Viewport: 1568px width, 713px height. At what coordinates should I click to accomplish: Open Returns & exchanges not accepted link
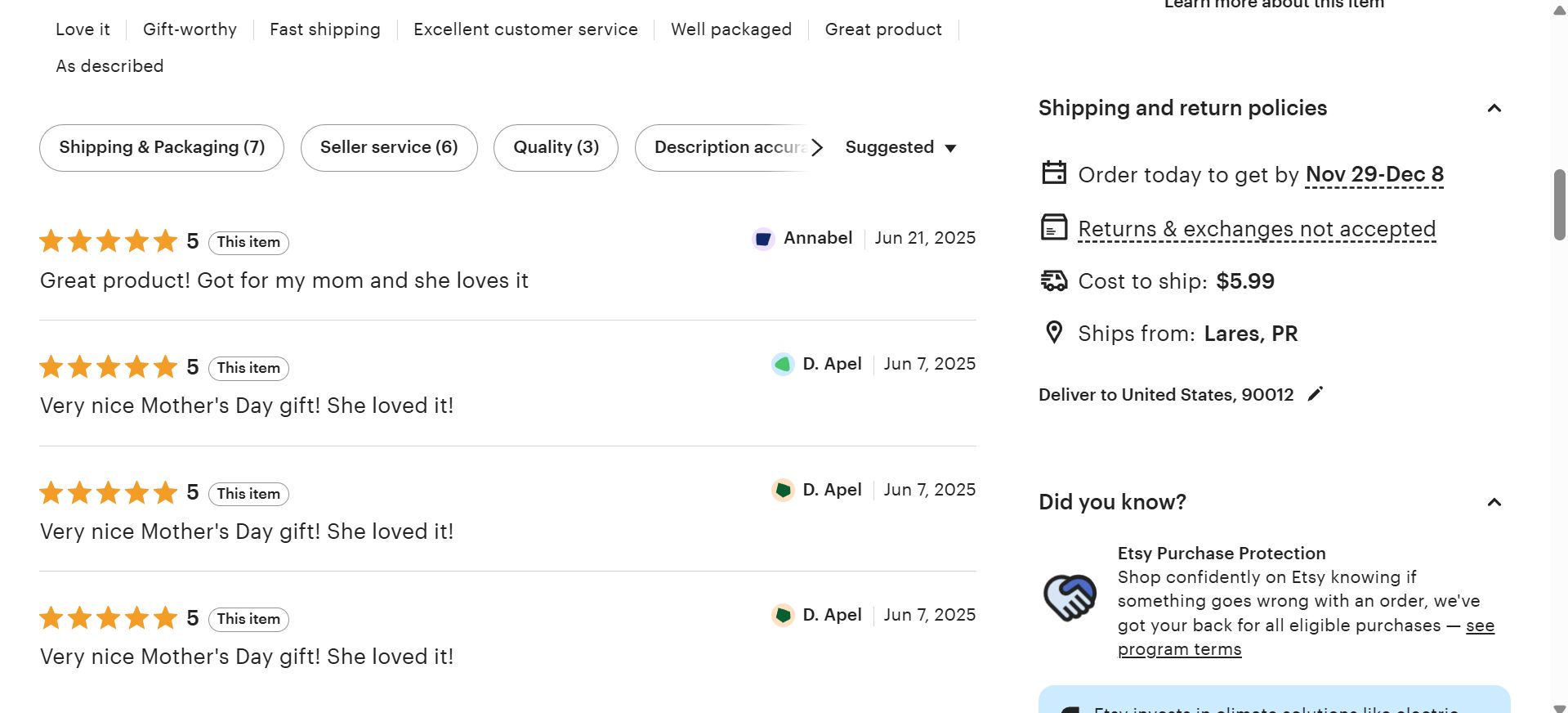(x=1257, y=229)
